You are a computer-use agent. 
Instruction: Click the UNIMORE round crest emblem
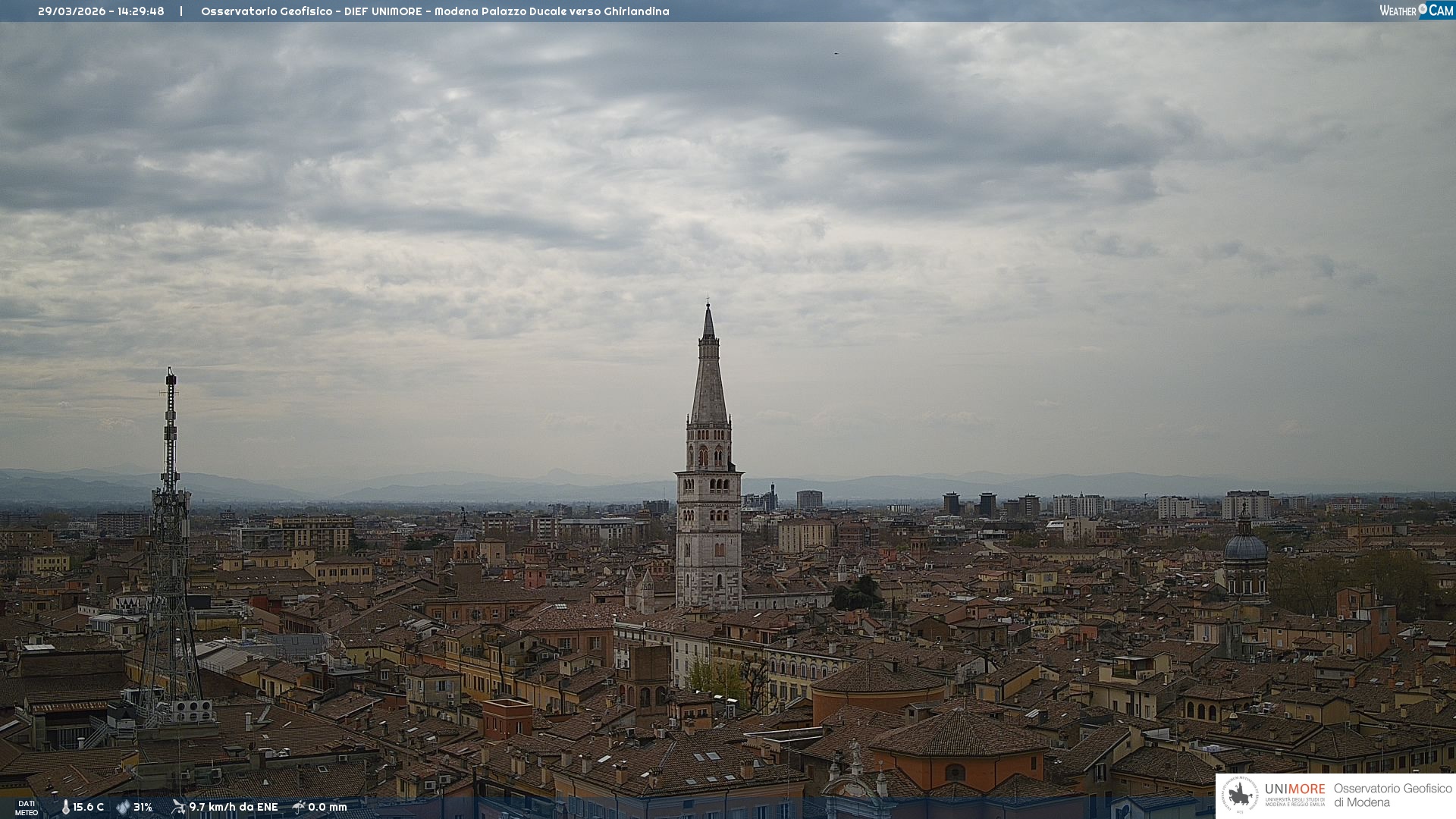[x=1240, y=795]
